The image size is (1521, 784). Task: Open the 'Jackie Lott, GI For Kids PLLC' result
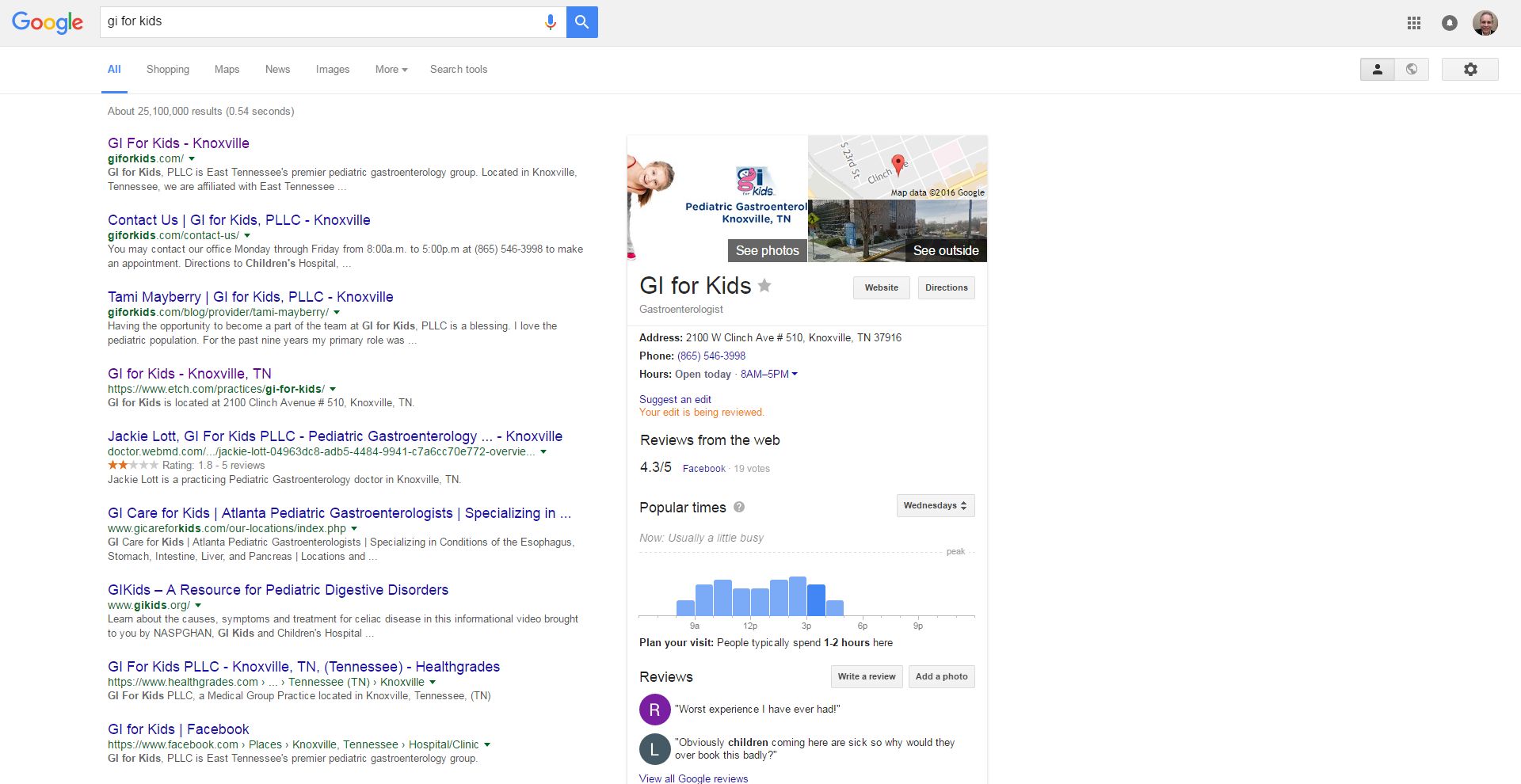pyautogui.click(x=335, y=436)
